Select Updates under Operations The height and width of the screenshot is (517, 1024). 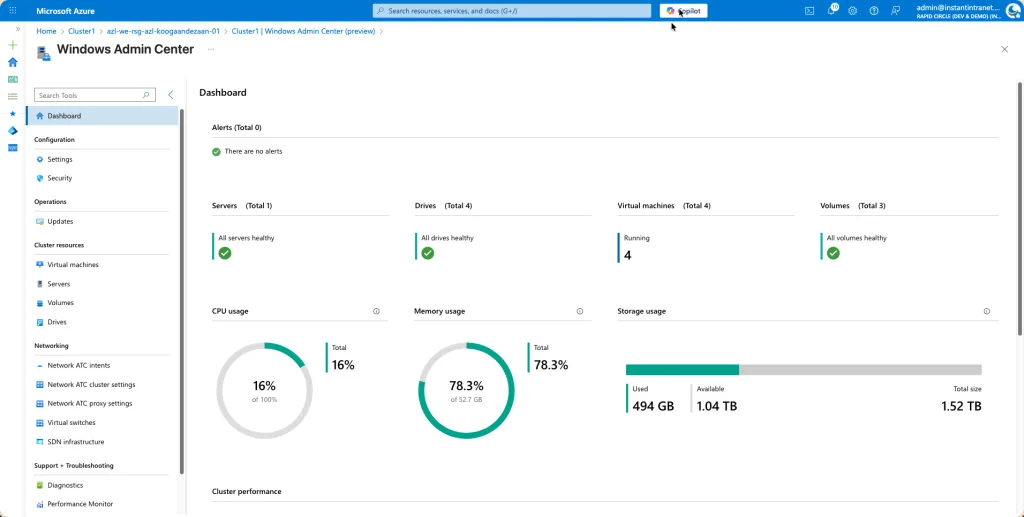[x=60, y=221]
